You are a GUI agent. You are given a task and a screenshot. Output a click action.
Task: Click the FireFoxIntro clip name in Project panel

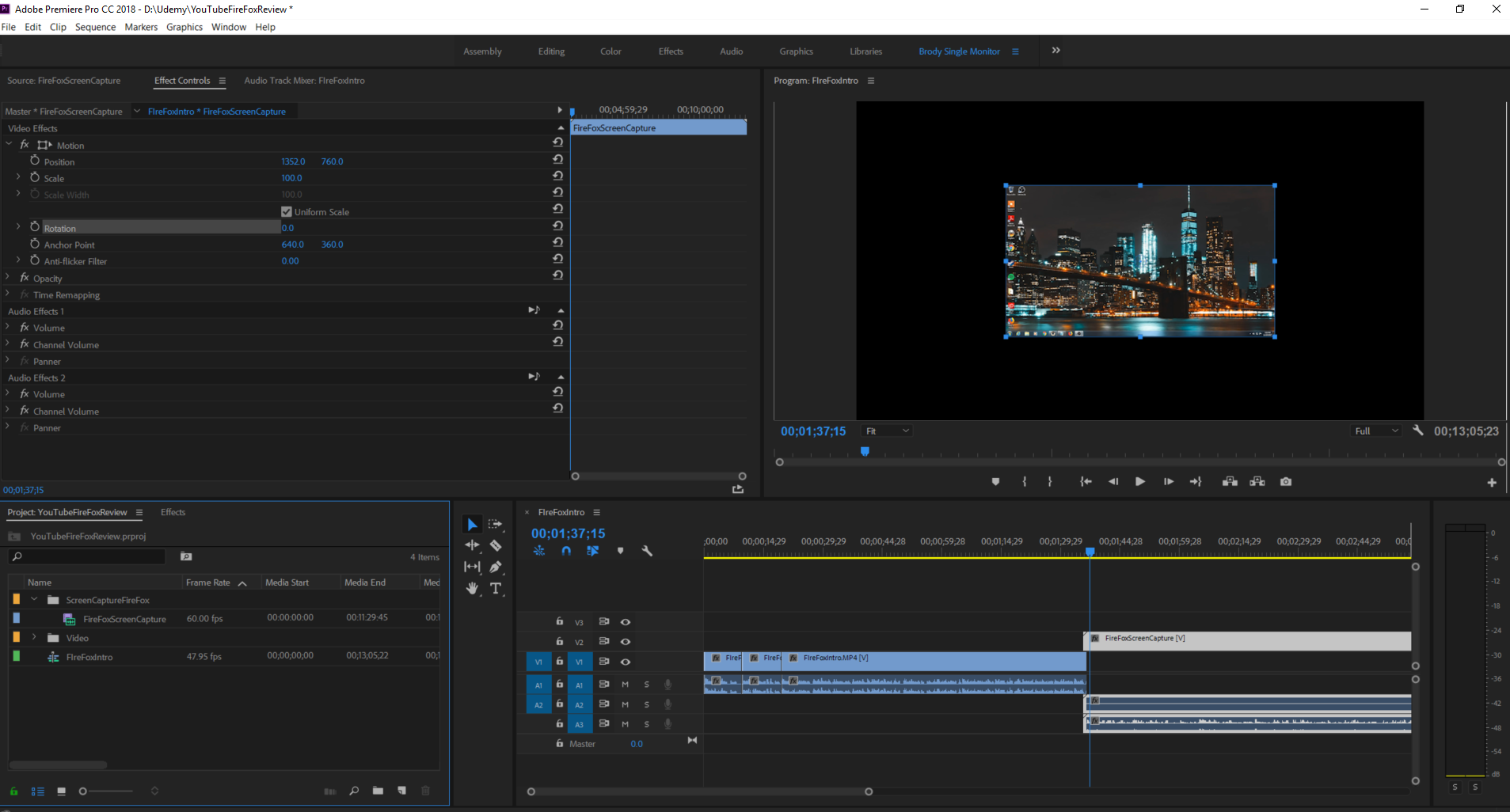coord(89,656)
